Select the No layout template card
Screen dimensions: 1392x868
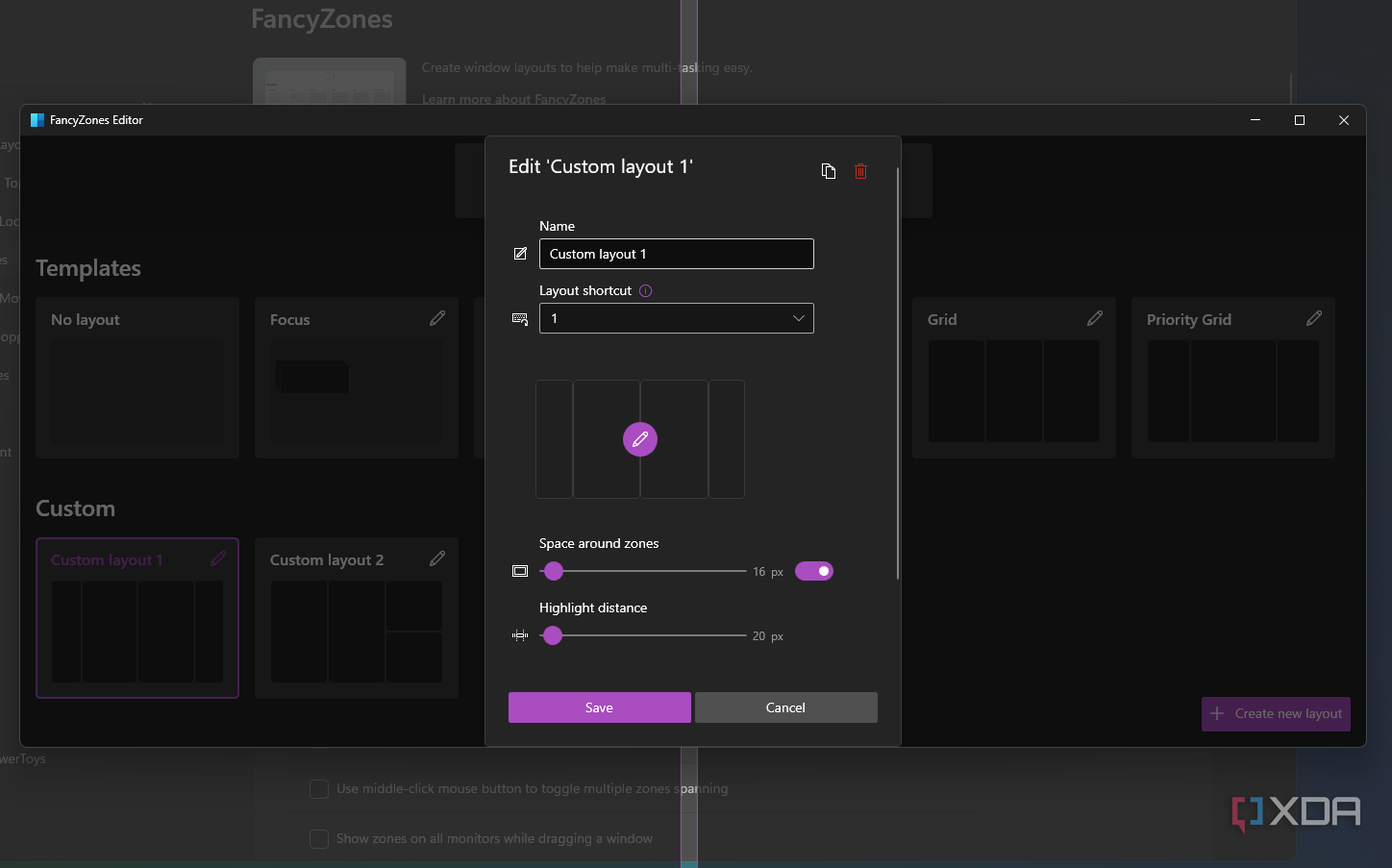click(137, 378)
